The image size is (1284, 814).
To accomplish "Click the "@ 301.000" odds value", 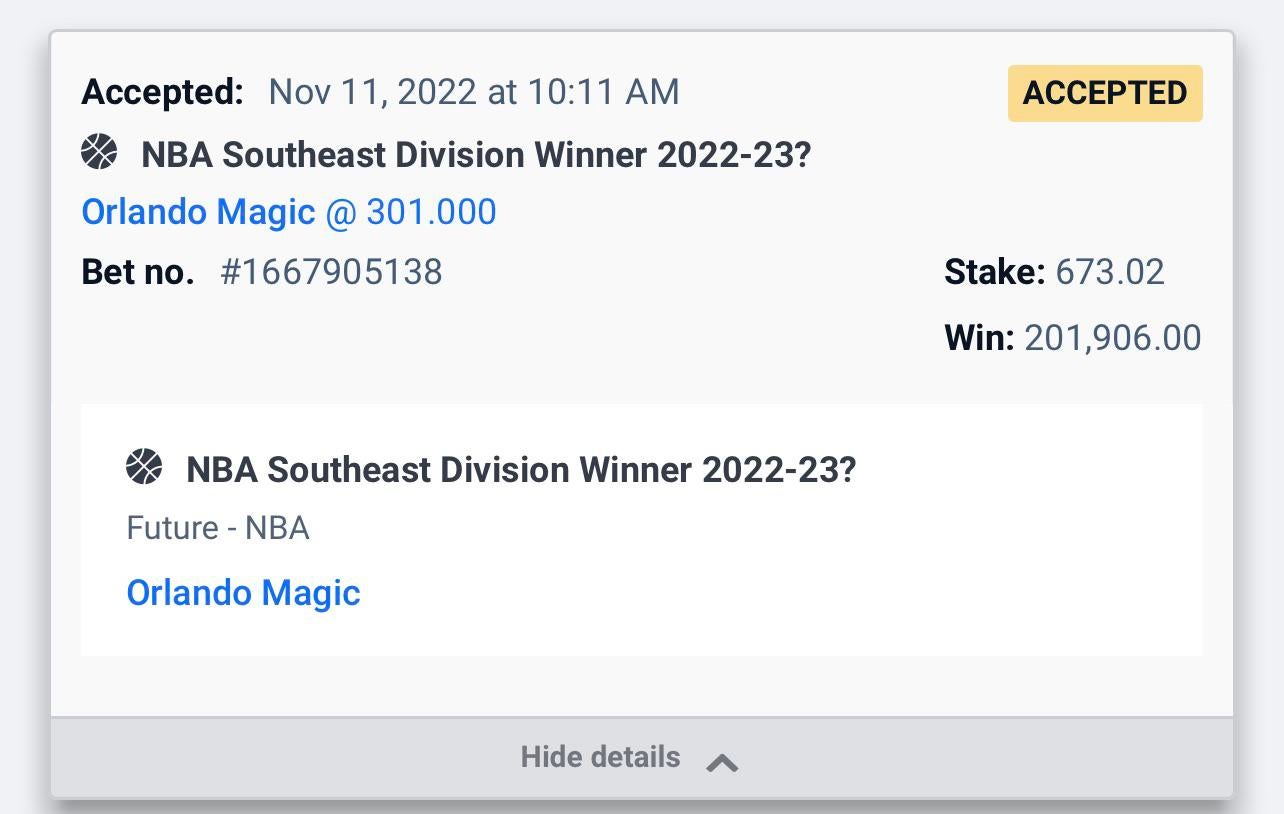I will 410,212.
